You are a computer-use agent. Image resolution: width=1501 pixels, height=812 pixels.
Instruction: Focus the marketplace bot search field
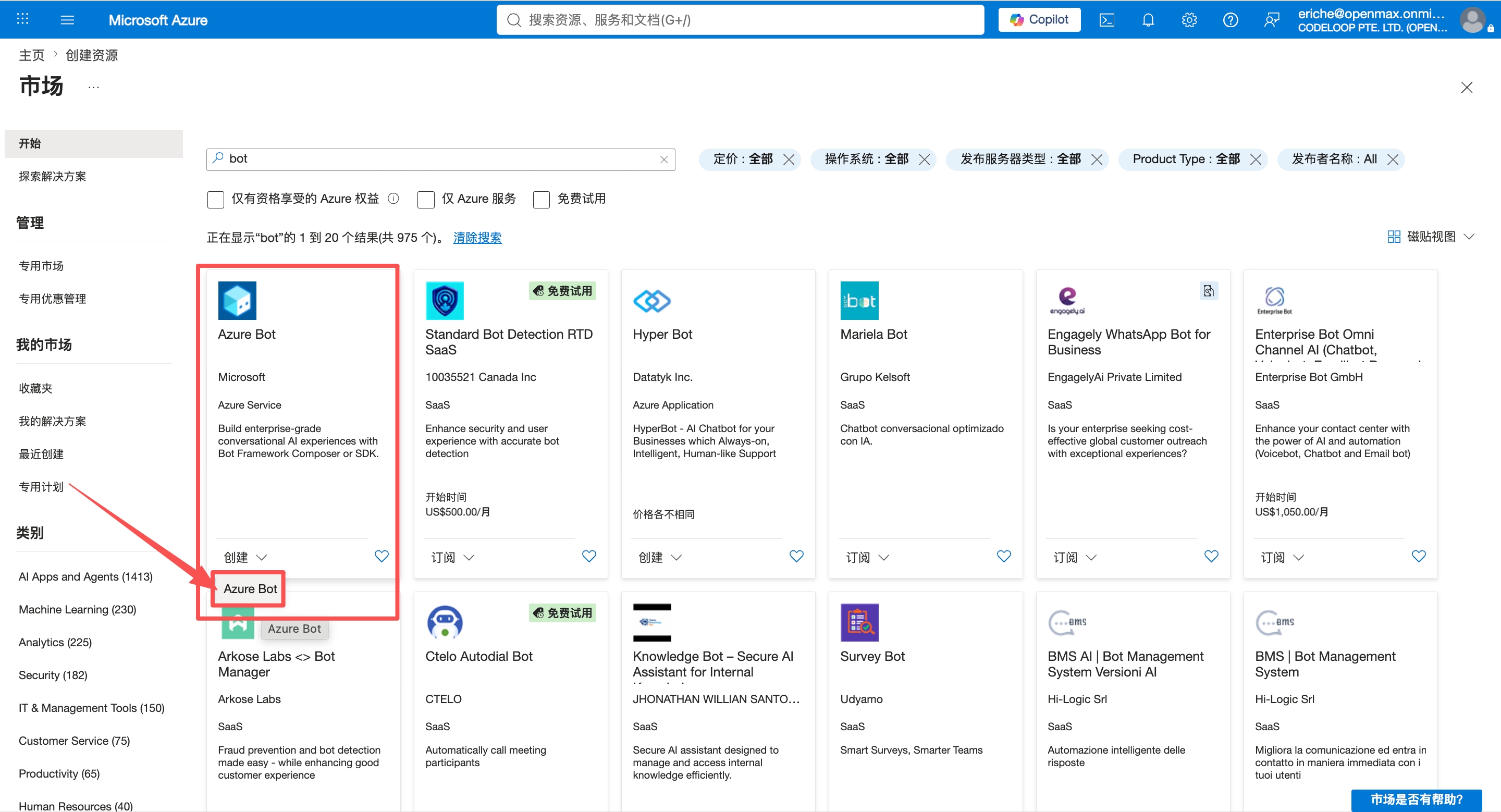pyautogui.click(x=440, y=159)
